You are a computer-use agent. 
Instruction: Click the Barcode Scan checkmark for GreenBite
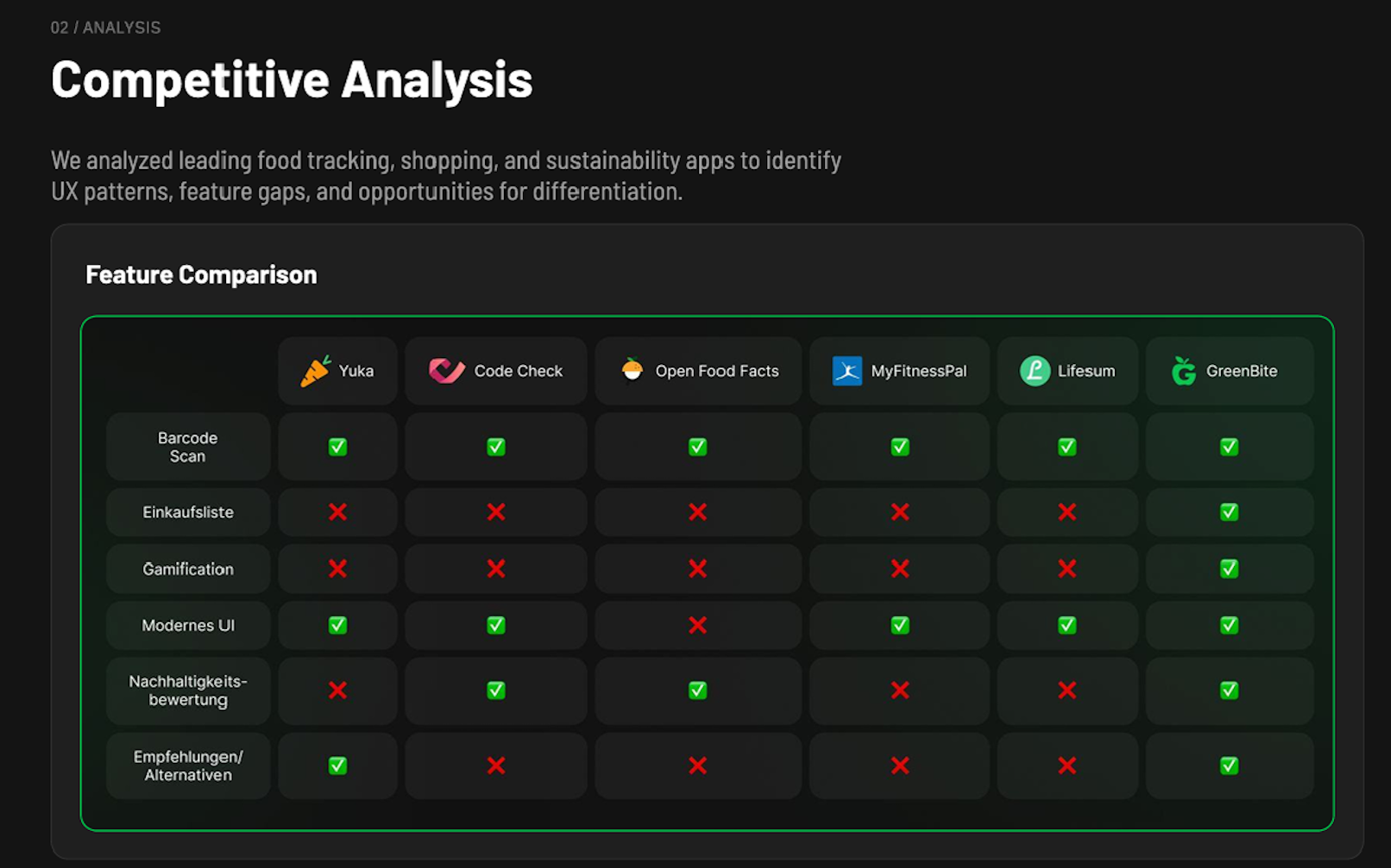coord(1230,447)
